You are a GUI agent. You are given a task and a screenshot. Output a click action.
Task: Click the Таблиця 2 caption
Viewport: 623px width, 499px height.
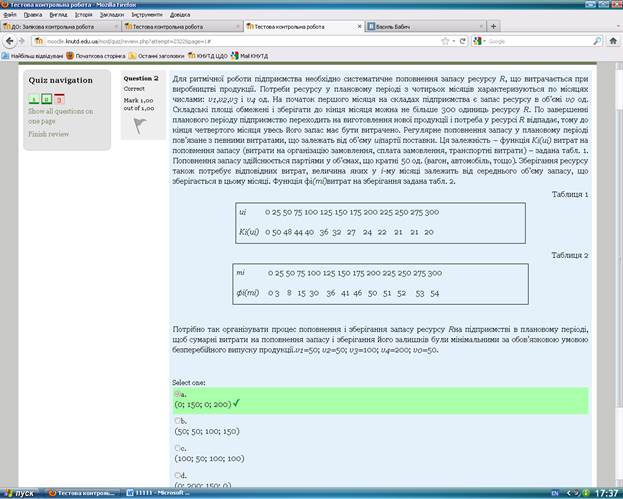pyautogui.click(x=570, y=255)
